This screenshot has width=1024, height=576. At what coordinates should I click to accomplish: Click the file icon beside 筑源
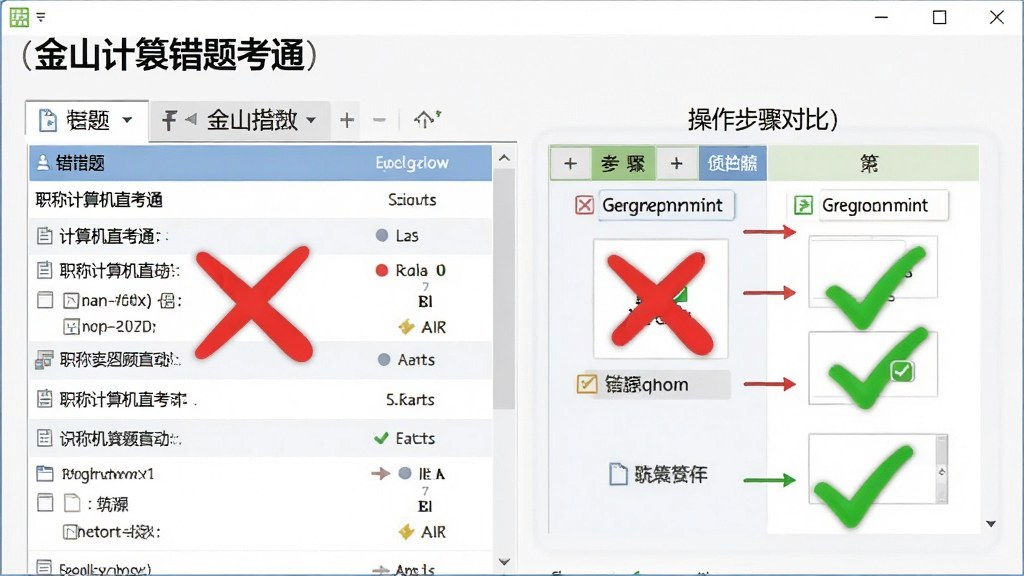pos(72,503)
